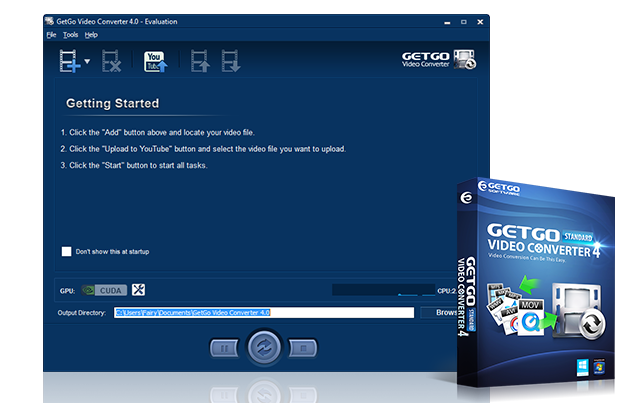Click the app icon in title bar

[49, 21]
